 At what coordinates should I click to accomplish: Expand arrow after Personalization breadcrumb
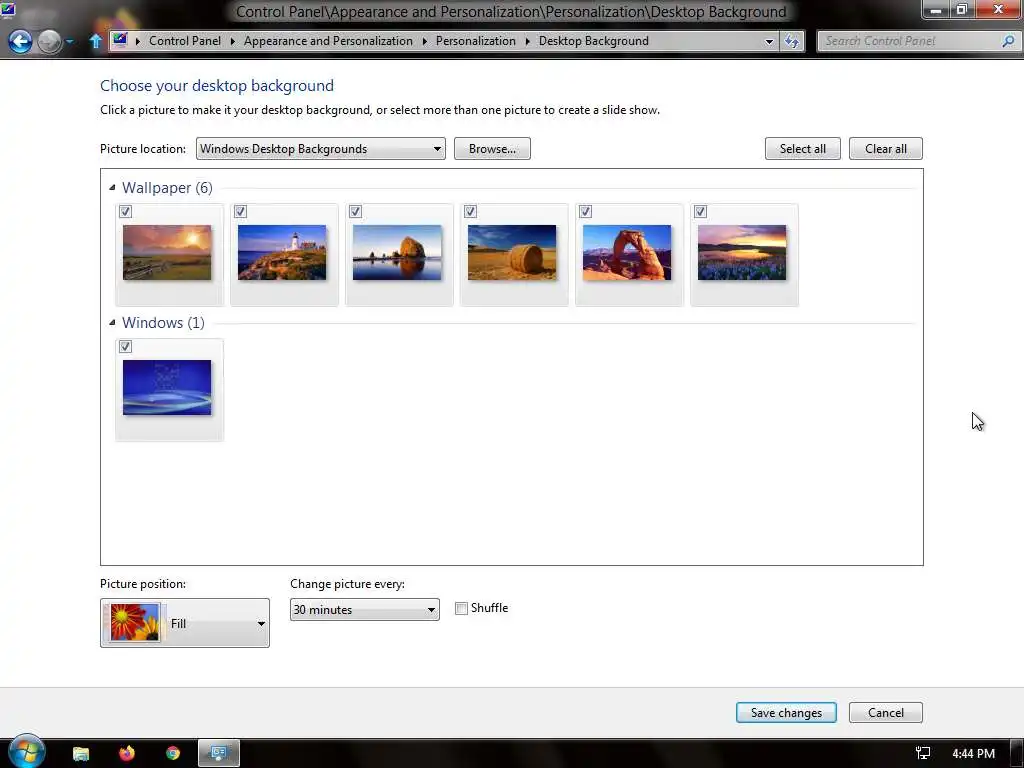pos(527,41)
